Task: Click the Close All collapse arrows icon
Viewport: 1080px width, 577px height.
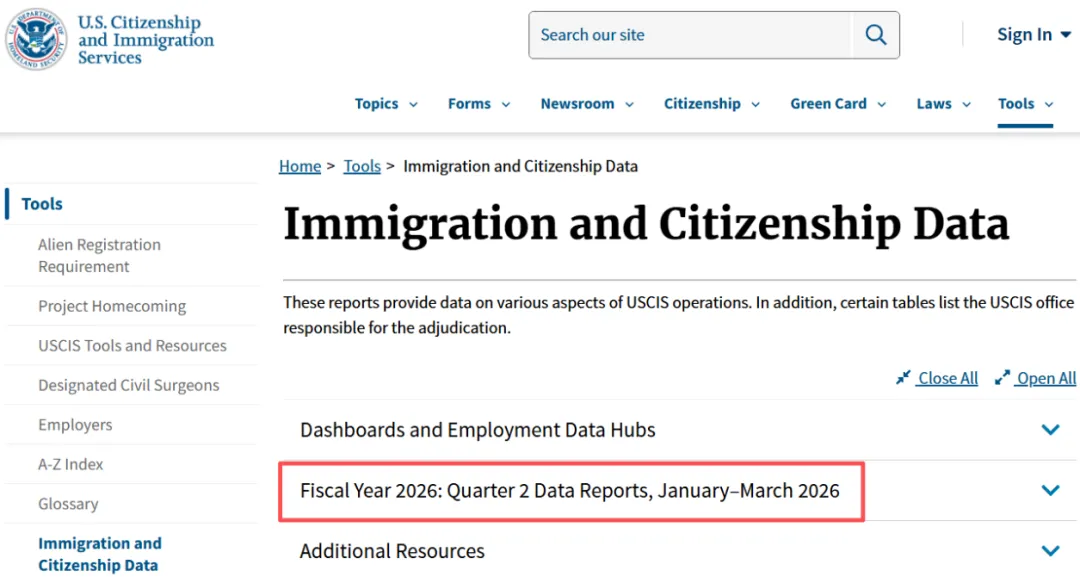Action: (903, 377)
